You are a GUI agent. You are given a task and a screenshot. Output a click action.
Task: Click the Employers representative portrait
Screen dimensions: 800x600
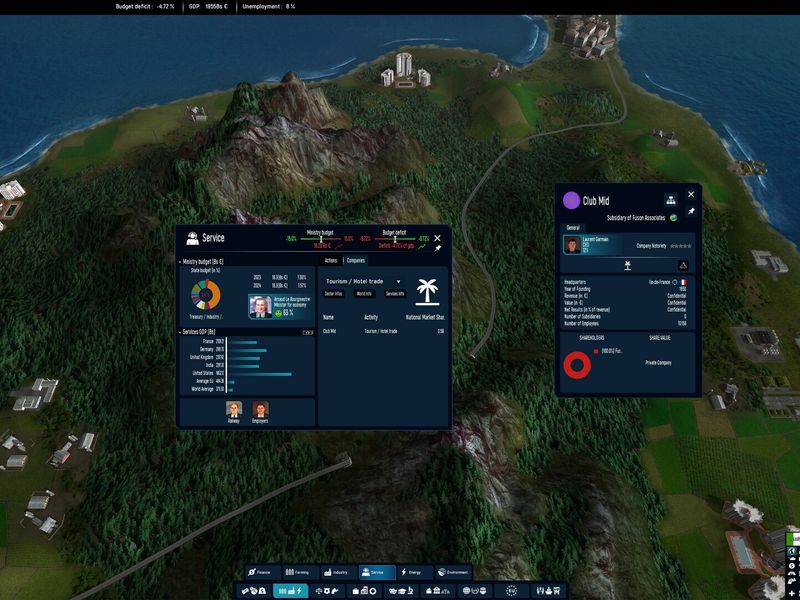pyautogui.click(x=260, y=410)
